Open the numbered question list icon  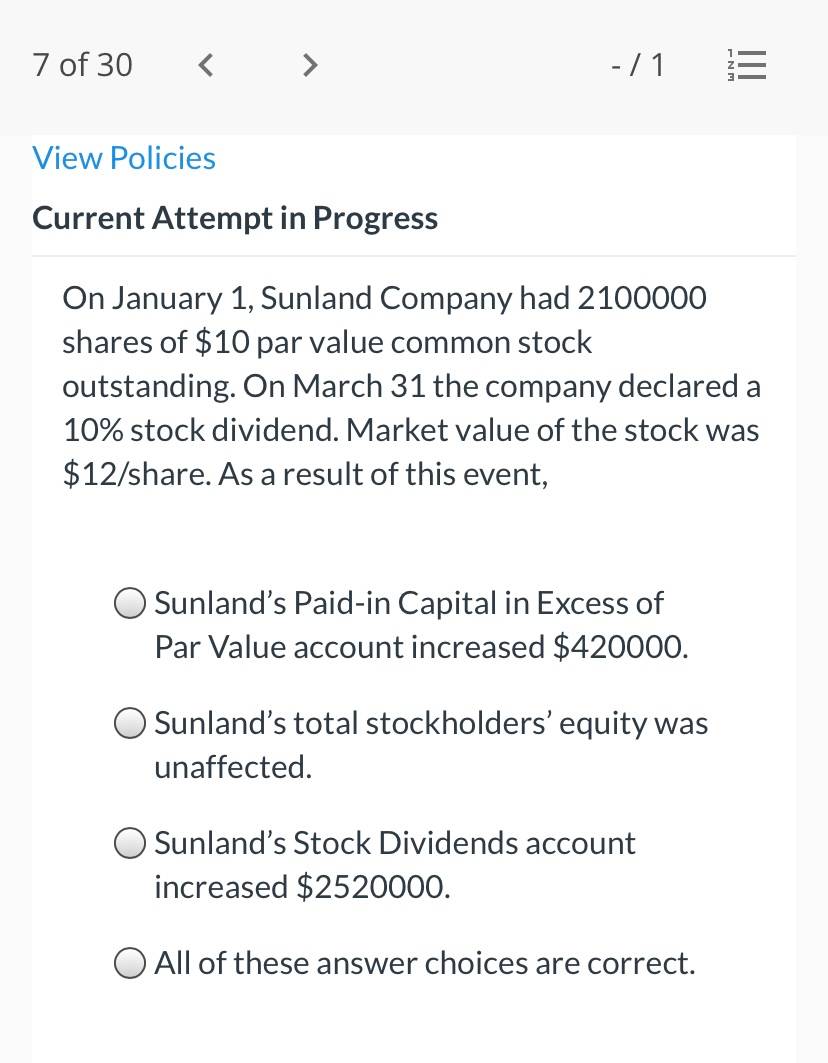[x=747, y=65]
